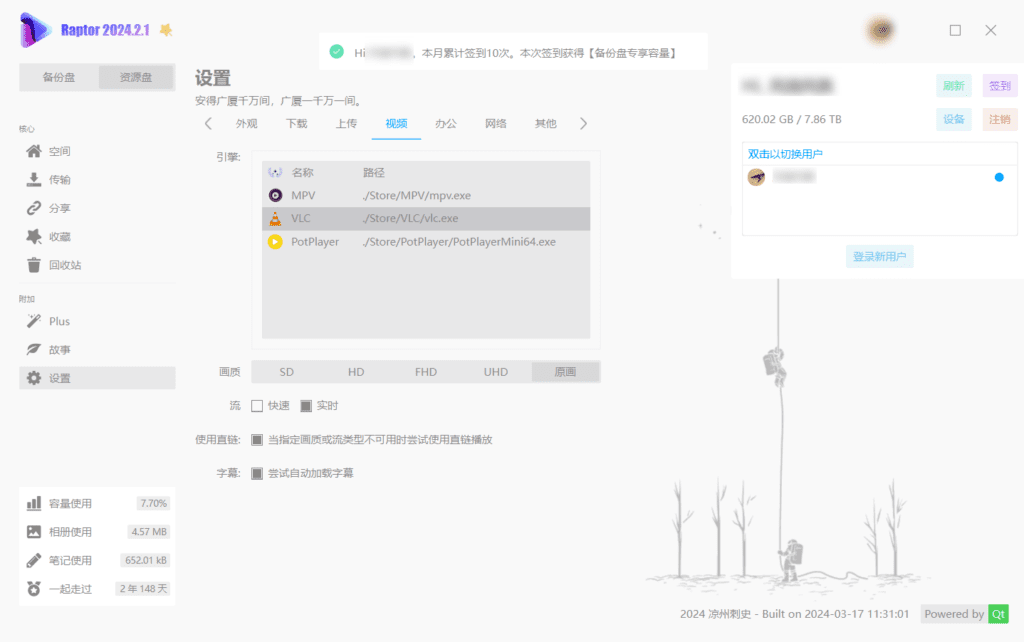Screen dimensions: 1024x642
Task: Click the 相册使用 picture icon
Action: [34, 532]
